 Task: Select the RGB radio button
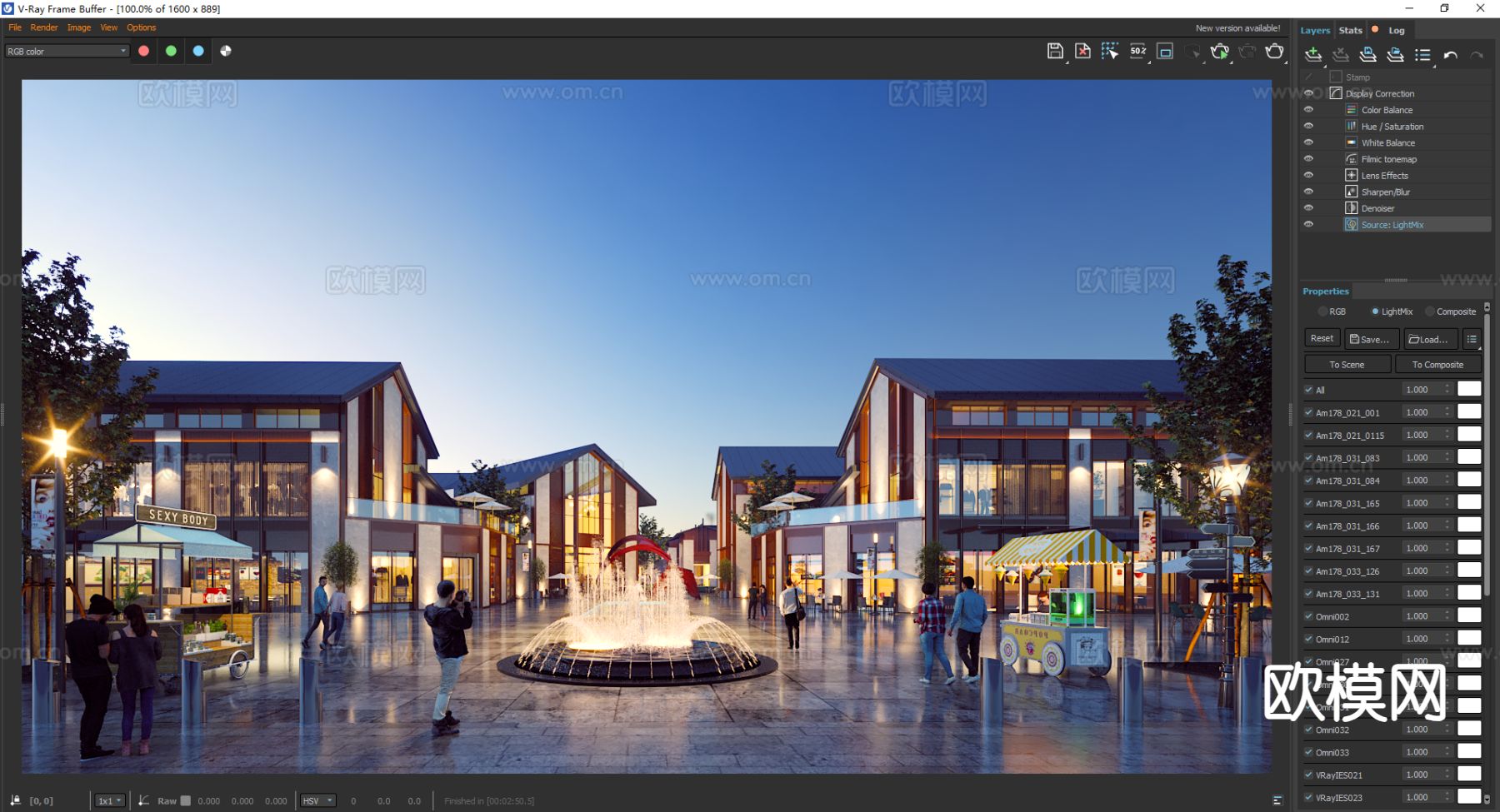pos(1322,311)
